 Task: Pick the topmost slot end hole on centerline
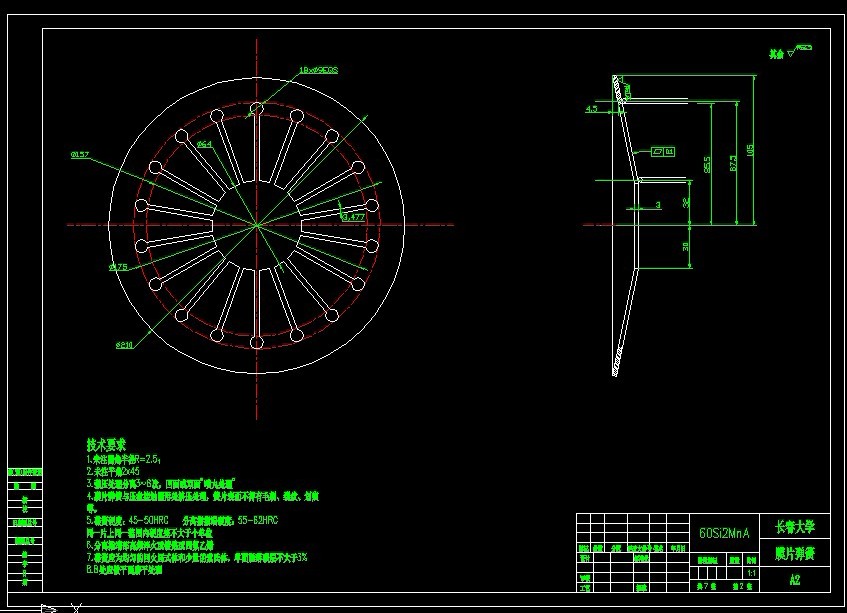(257, 110)
